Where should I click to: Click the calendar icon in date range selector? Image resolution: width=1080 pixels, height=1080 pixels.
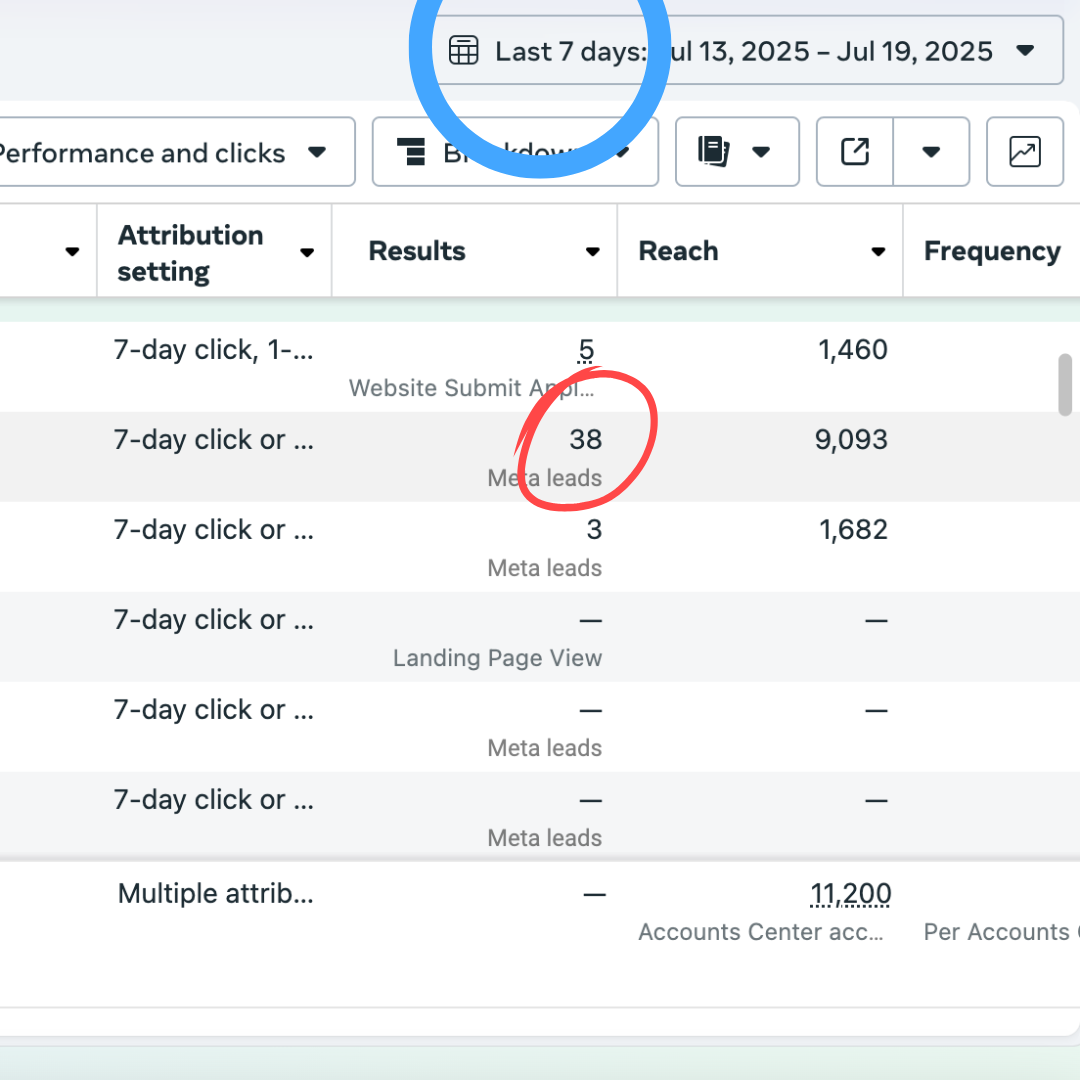[x=463, y=50]
